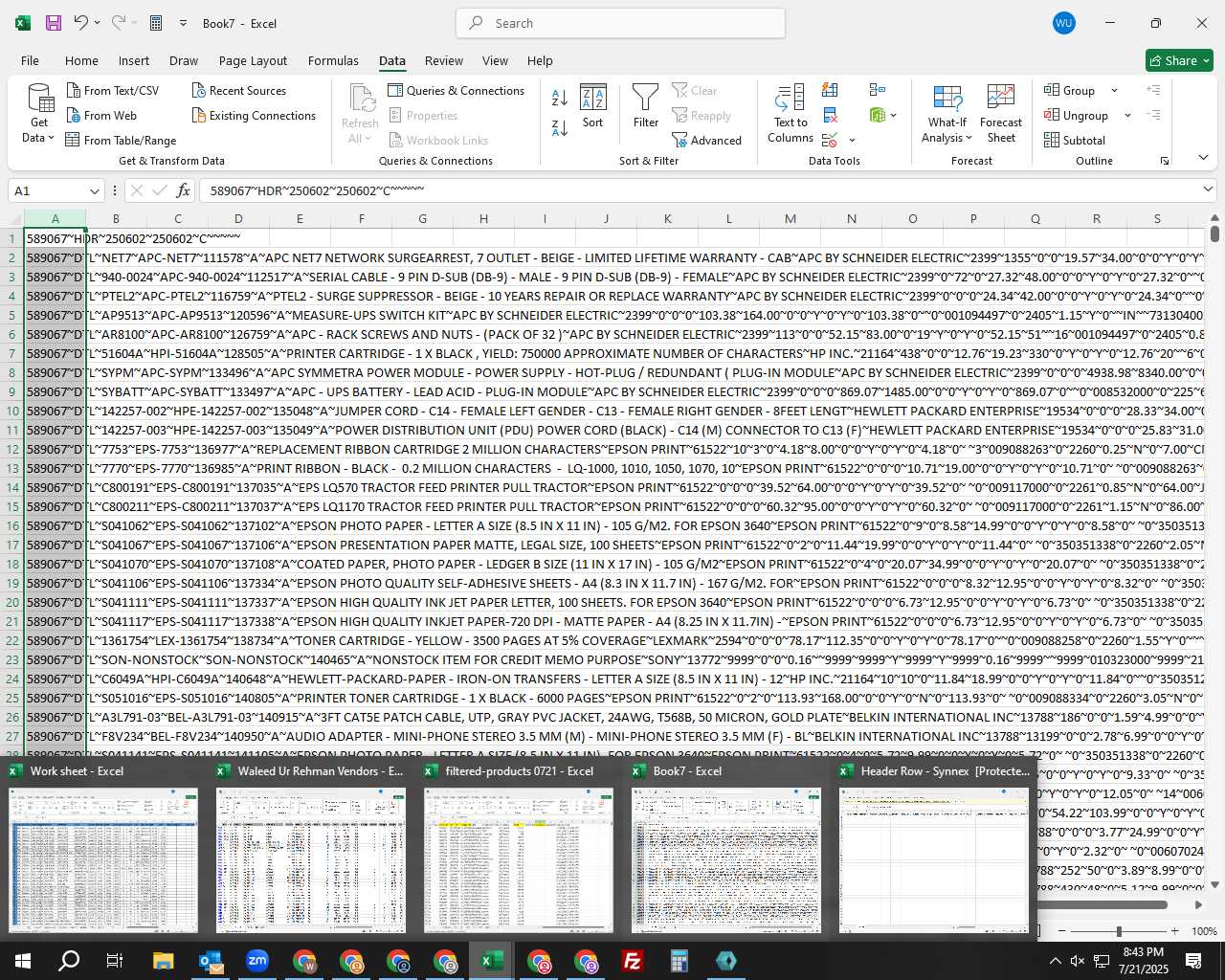
Task: Open Data Validation dropdown arrow
Action: click(x=852, y=140)
